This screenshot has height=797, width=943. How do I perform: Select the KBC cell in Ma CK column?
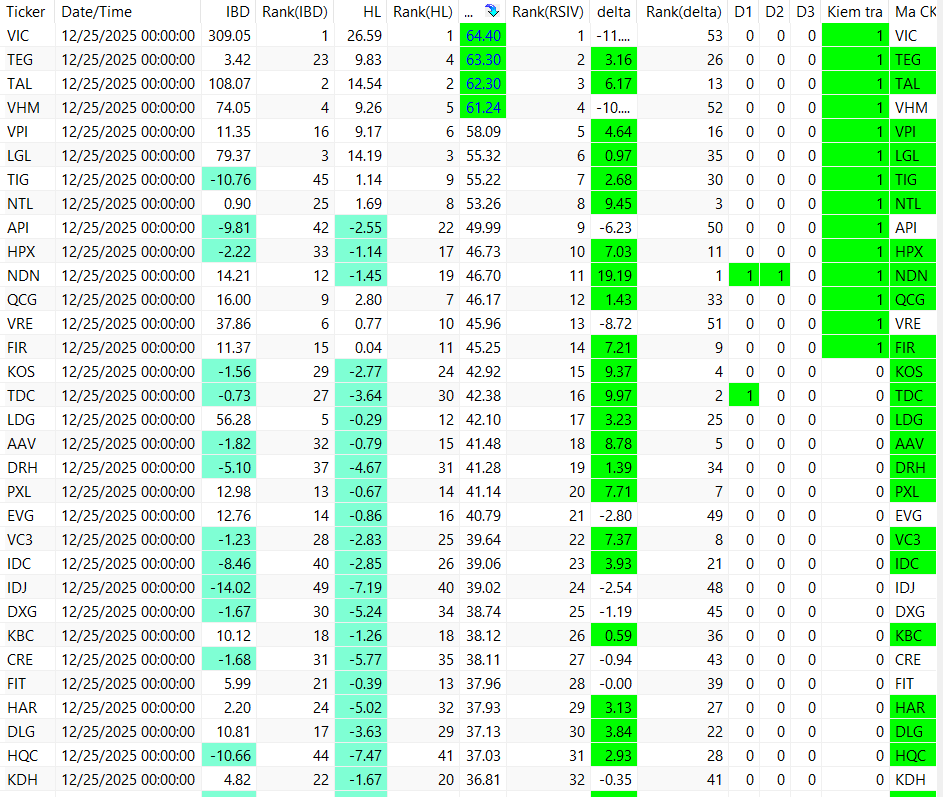tap(912, 636)
